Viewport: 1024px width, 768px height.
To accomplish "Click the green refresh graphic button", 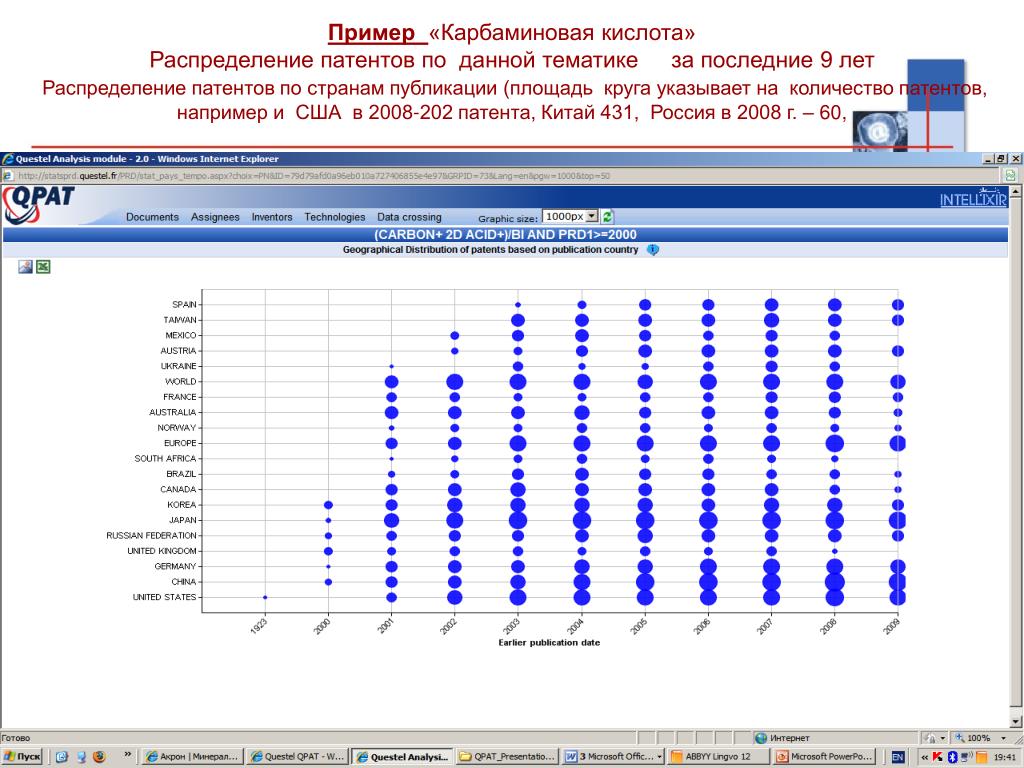I will pyautogui.click(x=607, y=217).
